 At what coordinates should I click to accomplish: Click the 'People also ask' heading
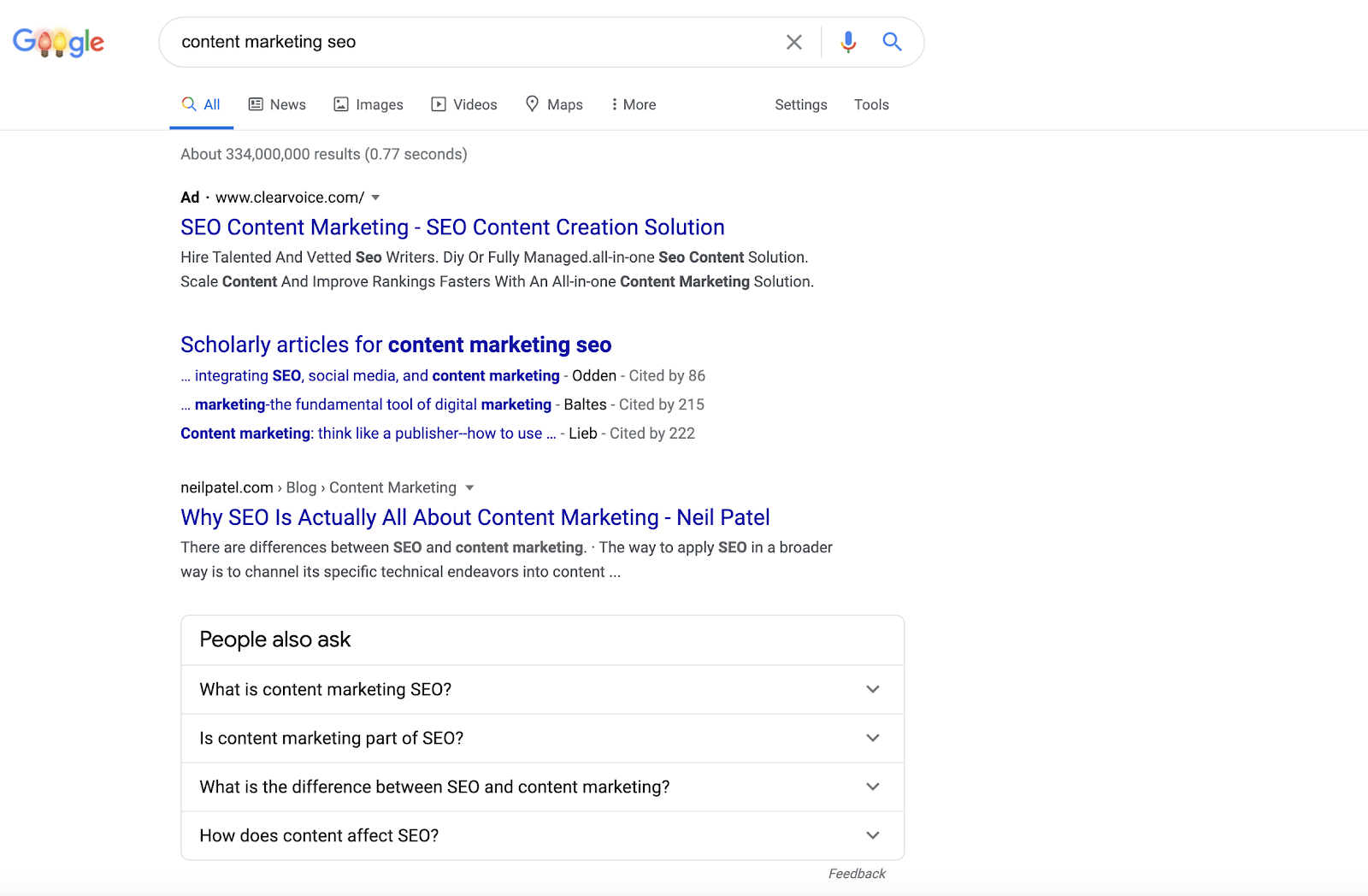click(x=275, y=640)
